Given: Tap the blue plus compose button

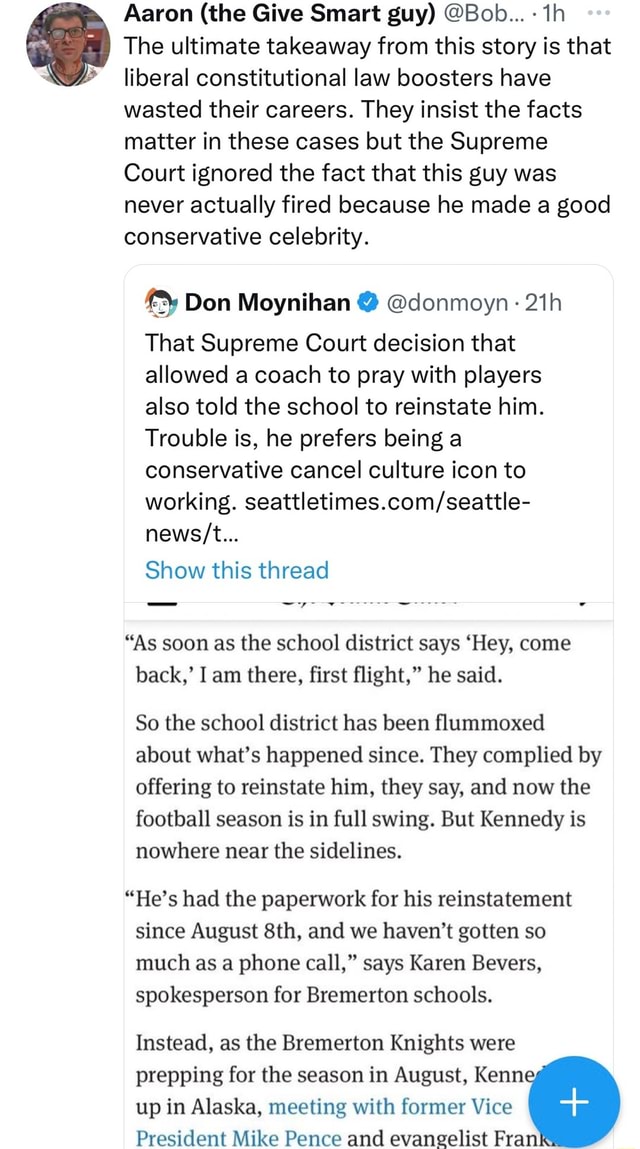Looking at the screenshot, I should pyautogui.click(x=576, y=1099).
